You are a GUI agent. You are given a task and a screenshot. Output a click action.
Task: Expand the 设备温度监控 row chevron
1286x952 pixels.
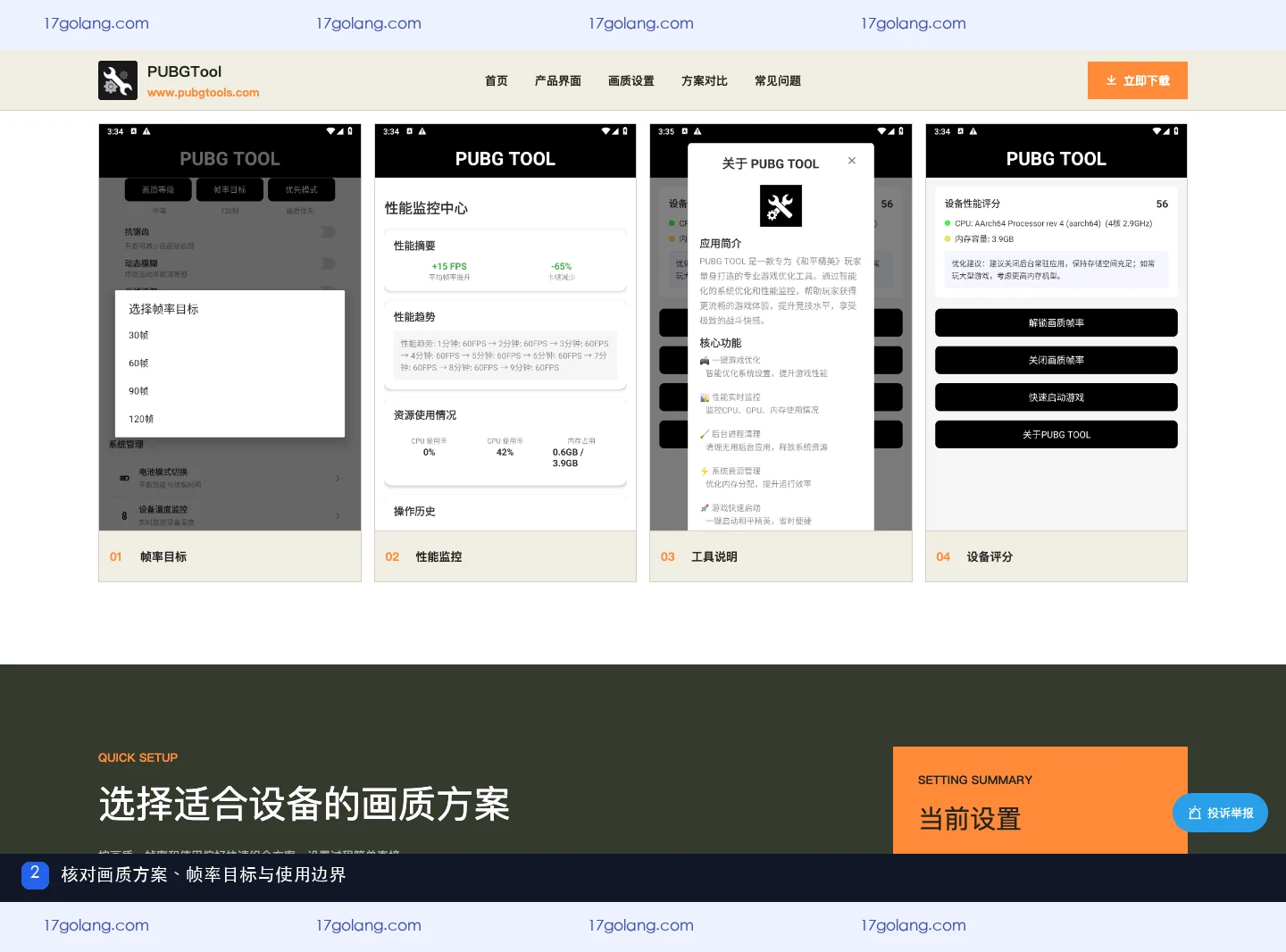337,515
